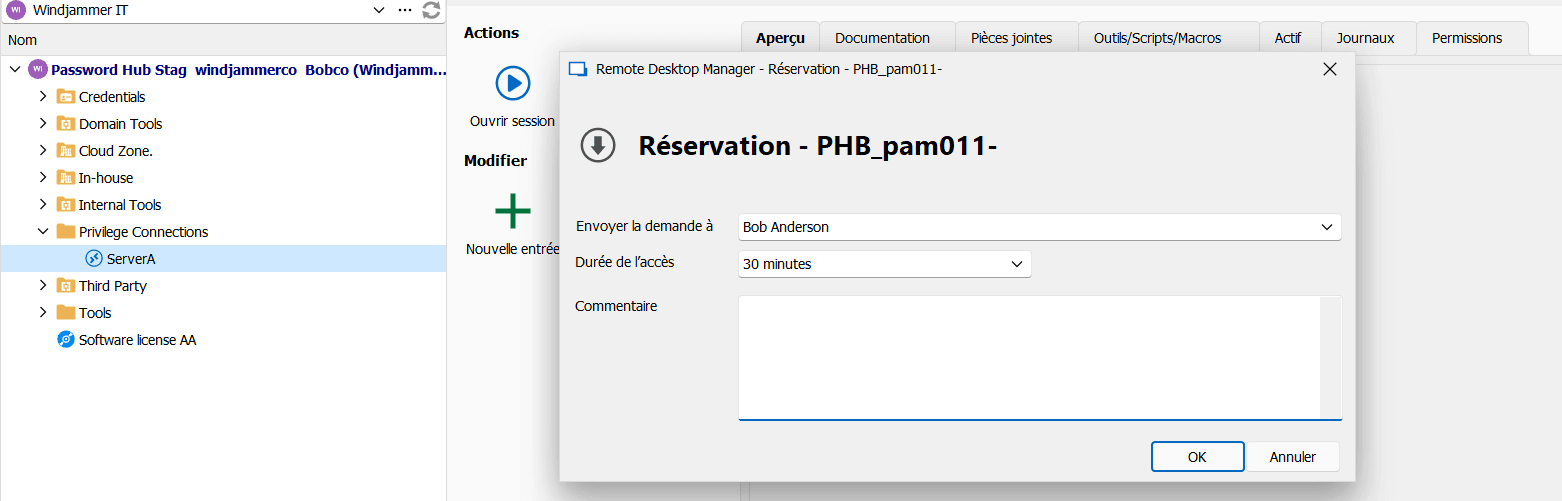1562x501 pixels.
Task: Click the purple WI vault avatar icon
Action: coord(15,10)
